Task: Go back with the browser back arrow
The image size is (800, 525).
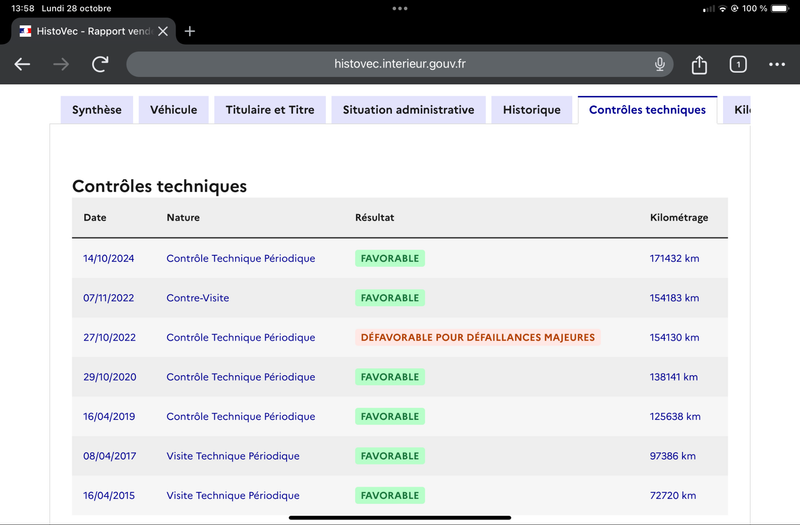Action: (x=22, y=64)
